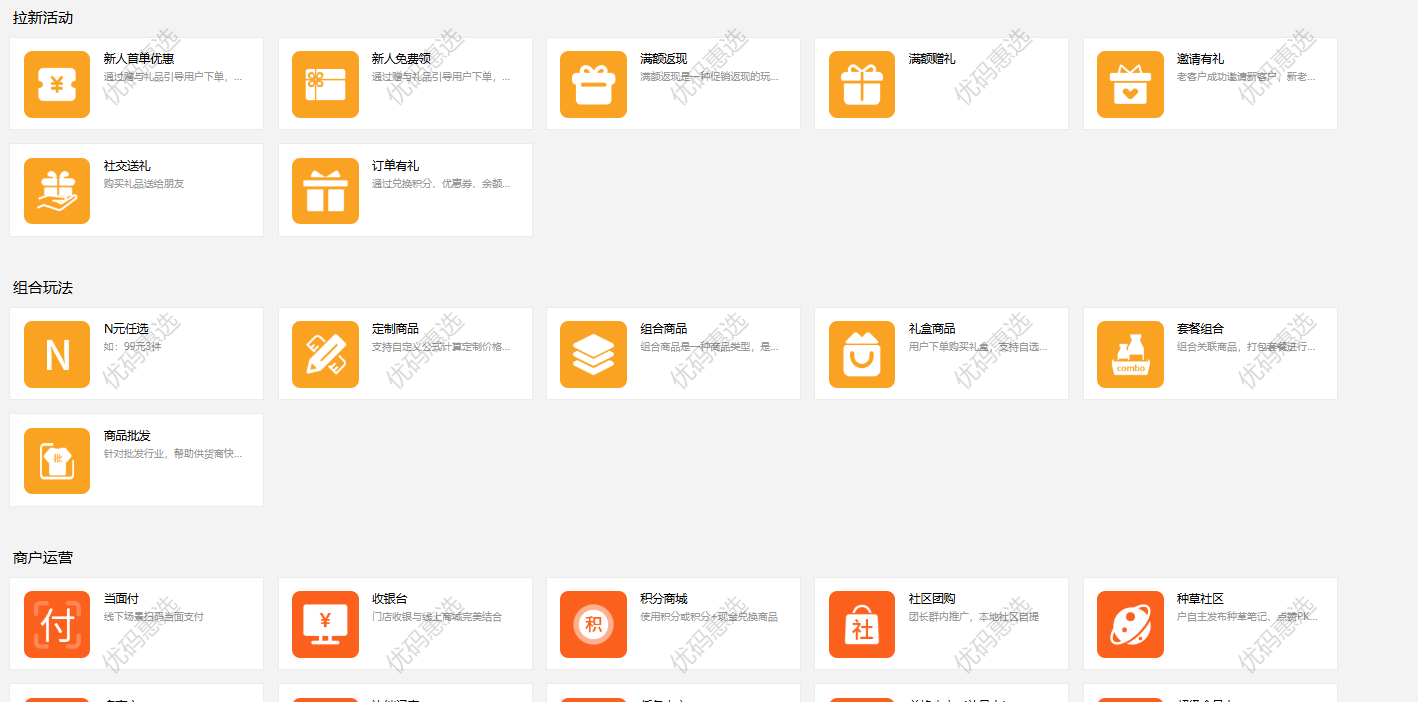Click the 当面付 payment icon
This screenshot has width=1418, height=702.
(x=57, y=624)
